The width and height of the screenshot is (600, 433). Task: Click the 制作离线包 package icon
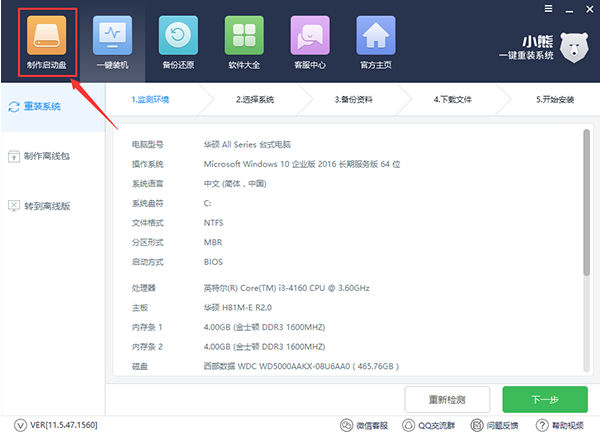tap(14, 156)
